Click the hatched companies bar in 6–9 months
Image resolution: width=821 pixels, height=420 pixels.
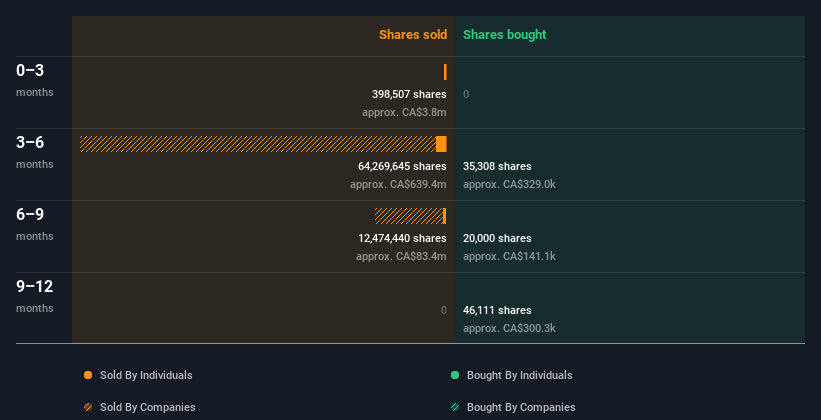pos(409,216)
